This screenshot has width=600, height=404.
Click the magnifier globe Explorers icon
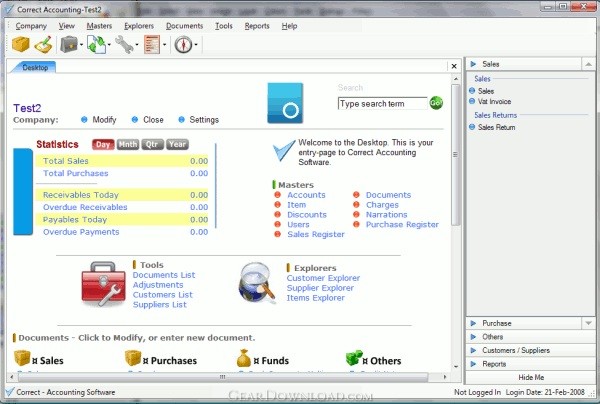[257, 283]
